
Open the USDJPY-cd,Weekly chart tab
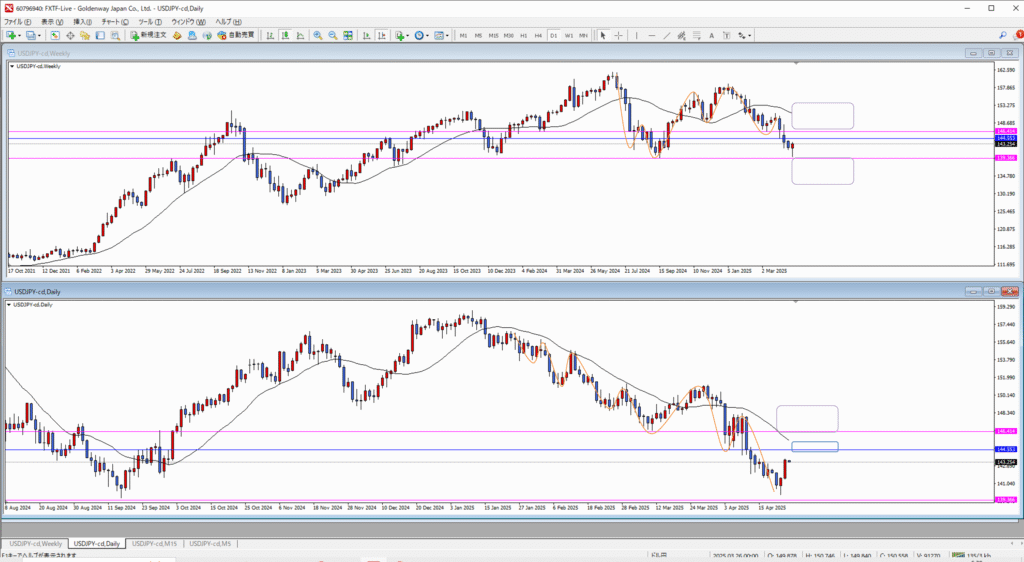coord(36,543)
